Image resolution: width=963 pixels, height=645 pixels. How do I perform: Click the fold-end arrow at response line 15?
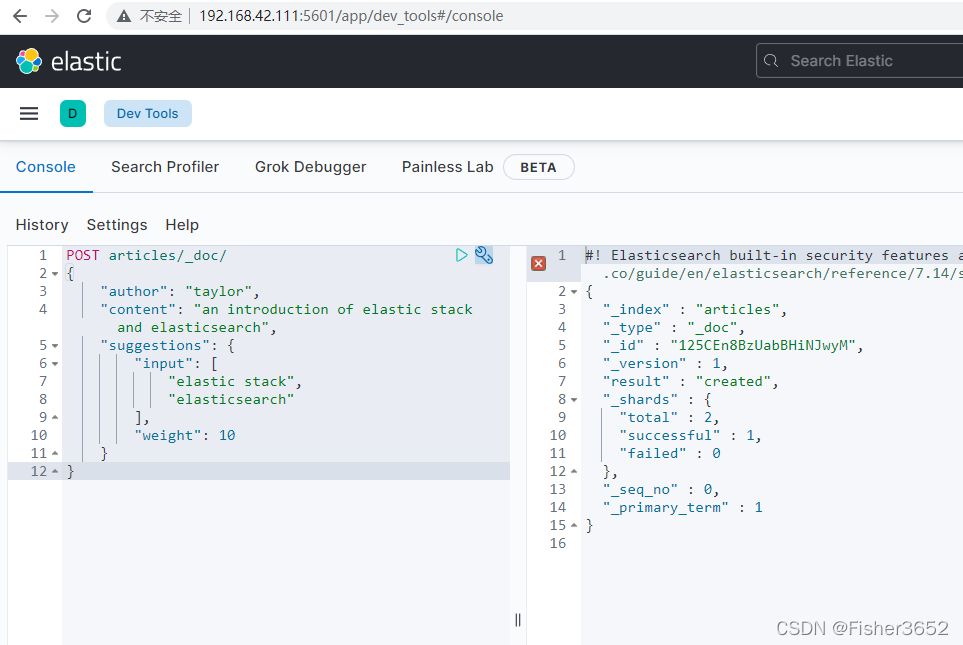(574, 526)
